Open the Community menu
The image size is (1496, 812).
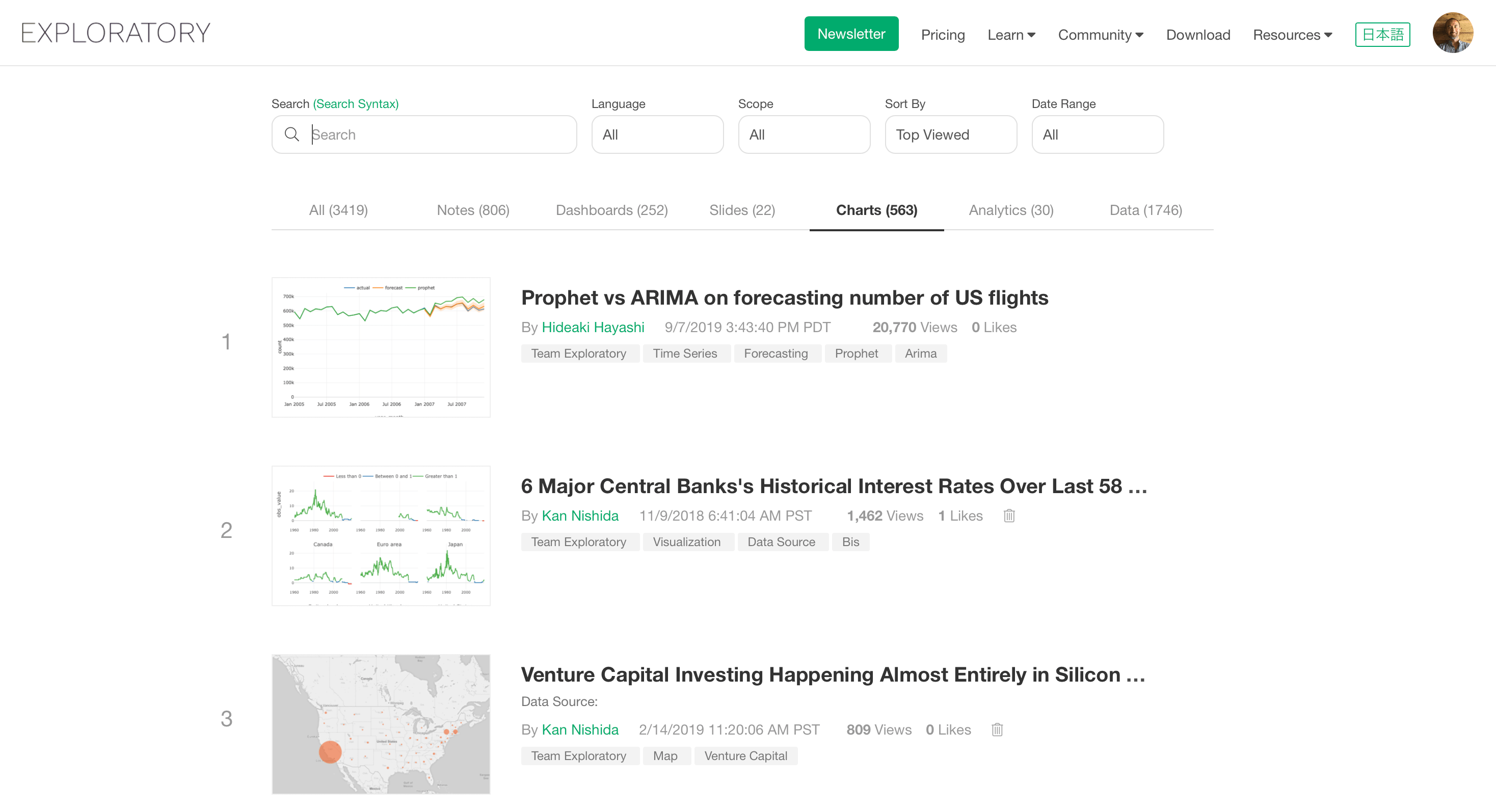[x=1100, y=35]
